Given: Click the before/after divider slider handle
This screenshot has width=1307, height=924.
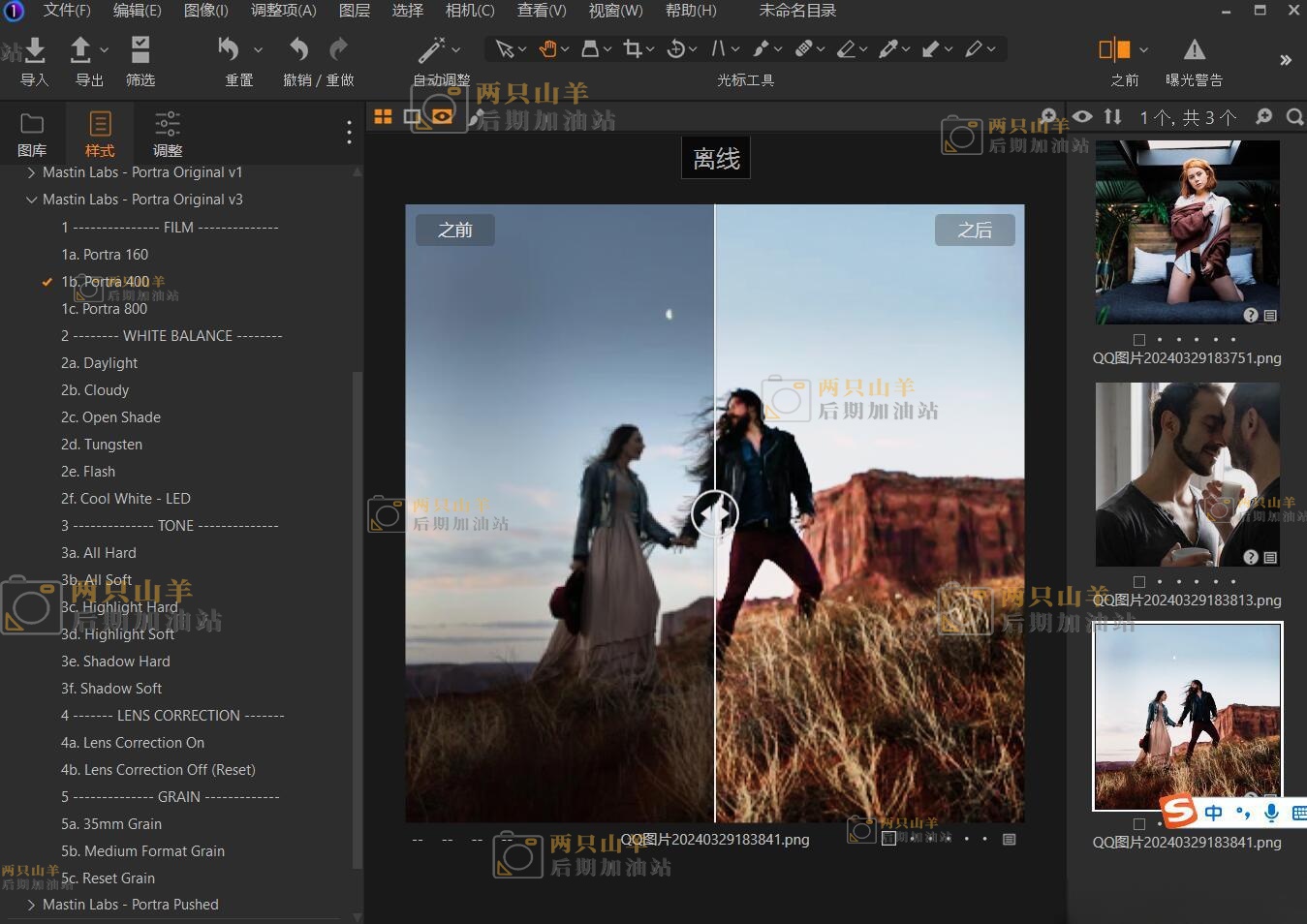Looking at the screenshot, I should point(715,513).
